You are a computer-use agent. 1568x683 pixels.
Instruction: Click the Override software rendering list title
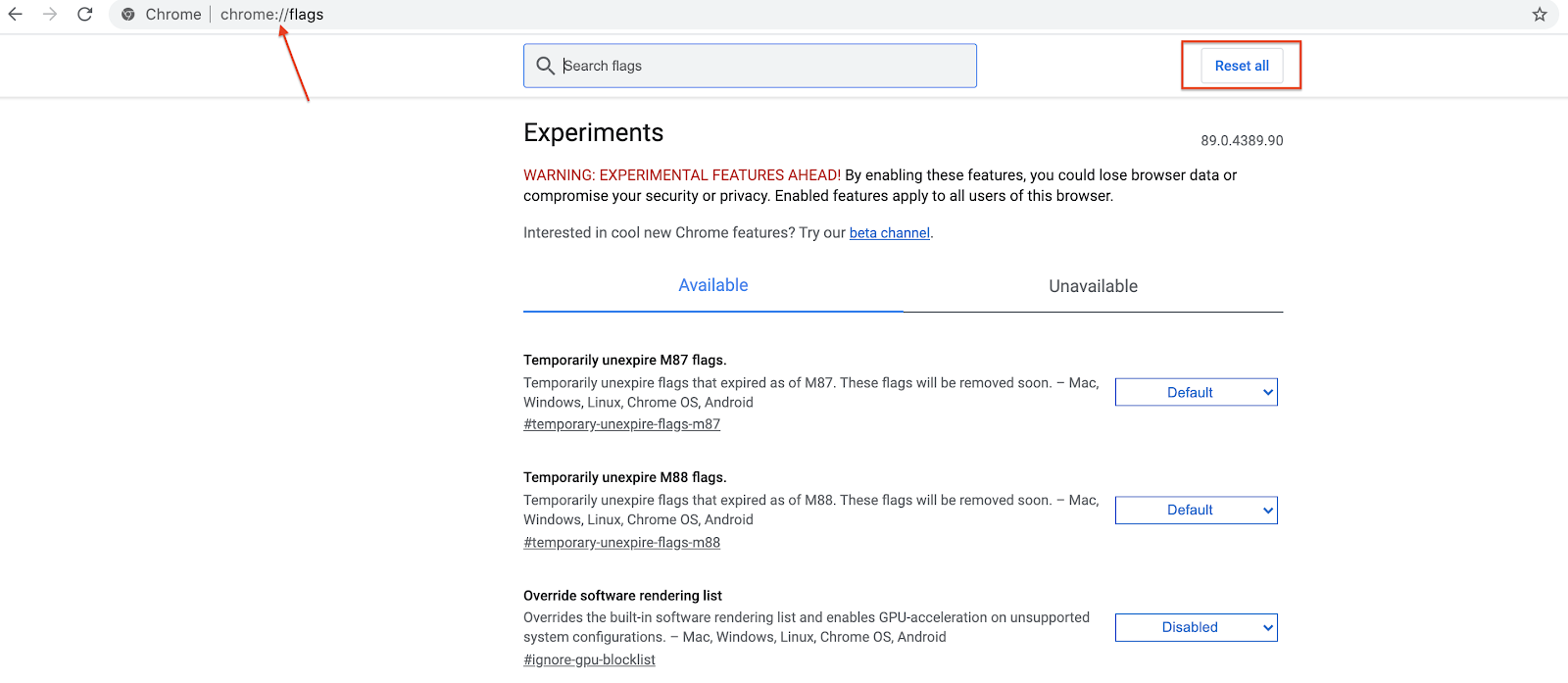click(x=622, y=596)
